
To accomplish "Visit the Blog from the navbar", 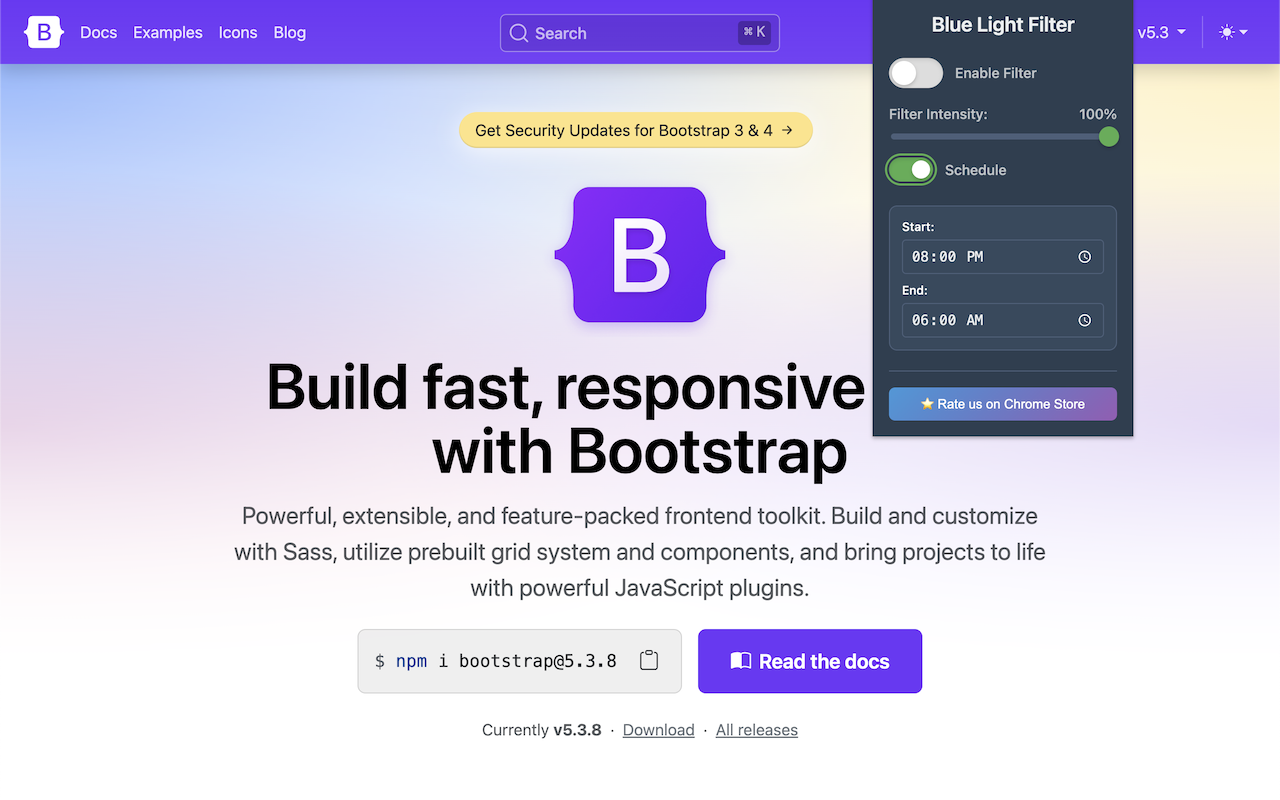I will (x=290, y=32).
